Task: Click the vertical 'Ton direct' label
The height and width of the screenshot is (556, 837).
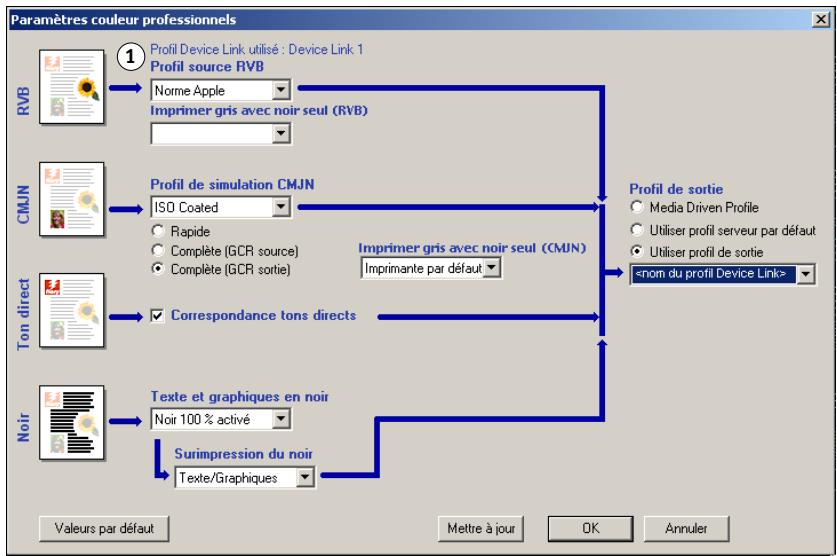Action: 23,314
